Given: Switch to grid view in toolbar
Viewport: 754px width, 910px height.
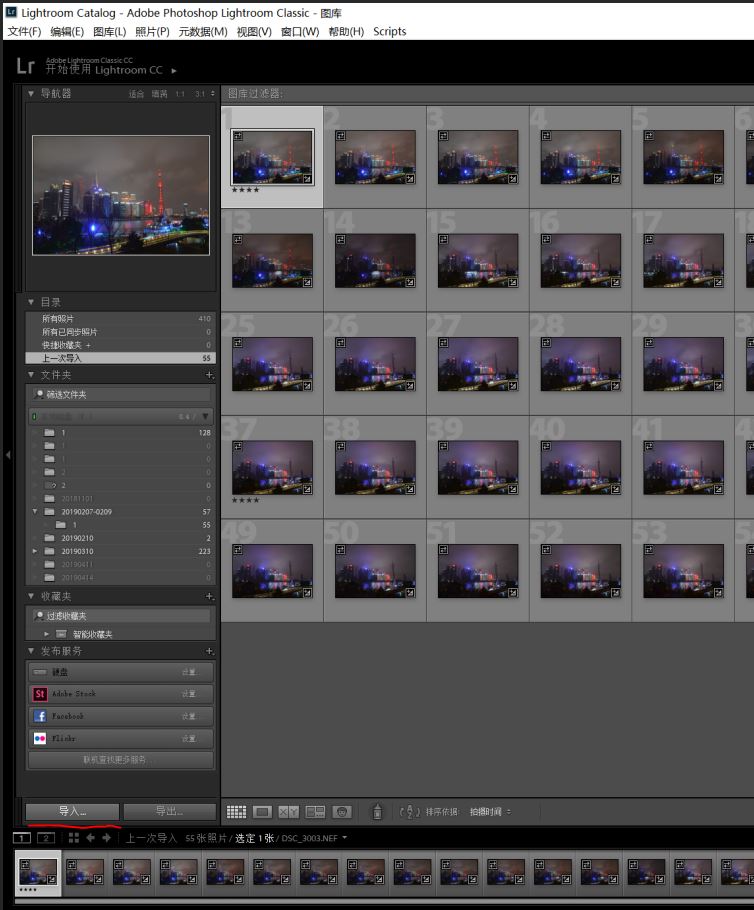Looking at the screenshot, I should pos(236,812).
